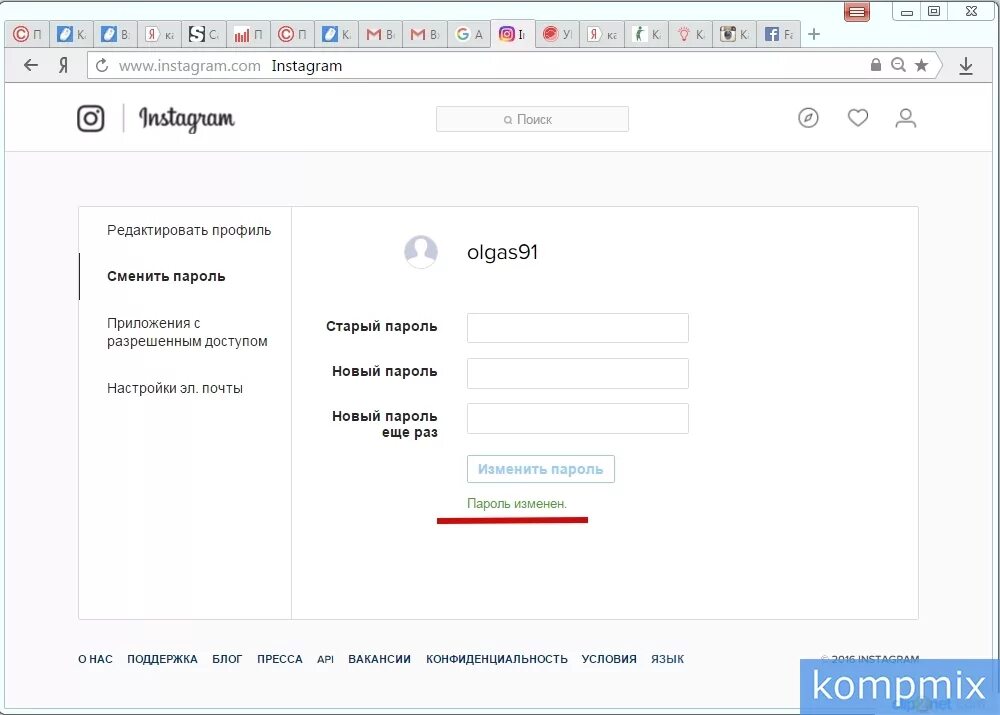Open the ПРЕССА footer link
Screen dimensions: 1000x715
[279, 659]
